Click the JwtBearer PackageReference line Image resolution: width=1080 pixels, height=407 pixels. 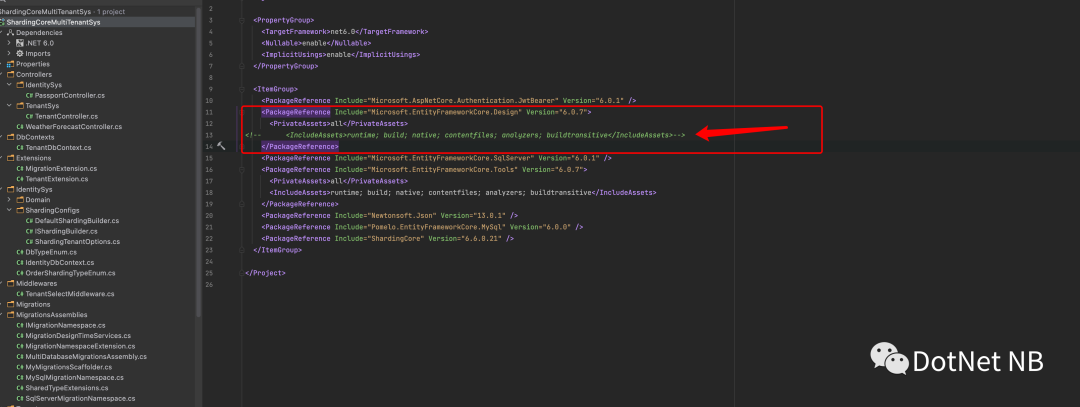[x=448, y=101]
